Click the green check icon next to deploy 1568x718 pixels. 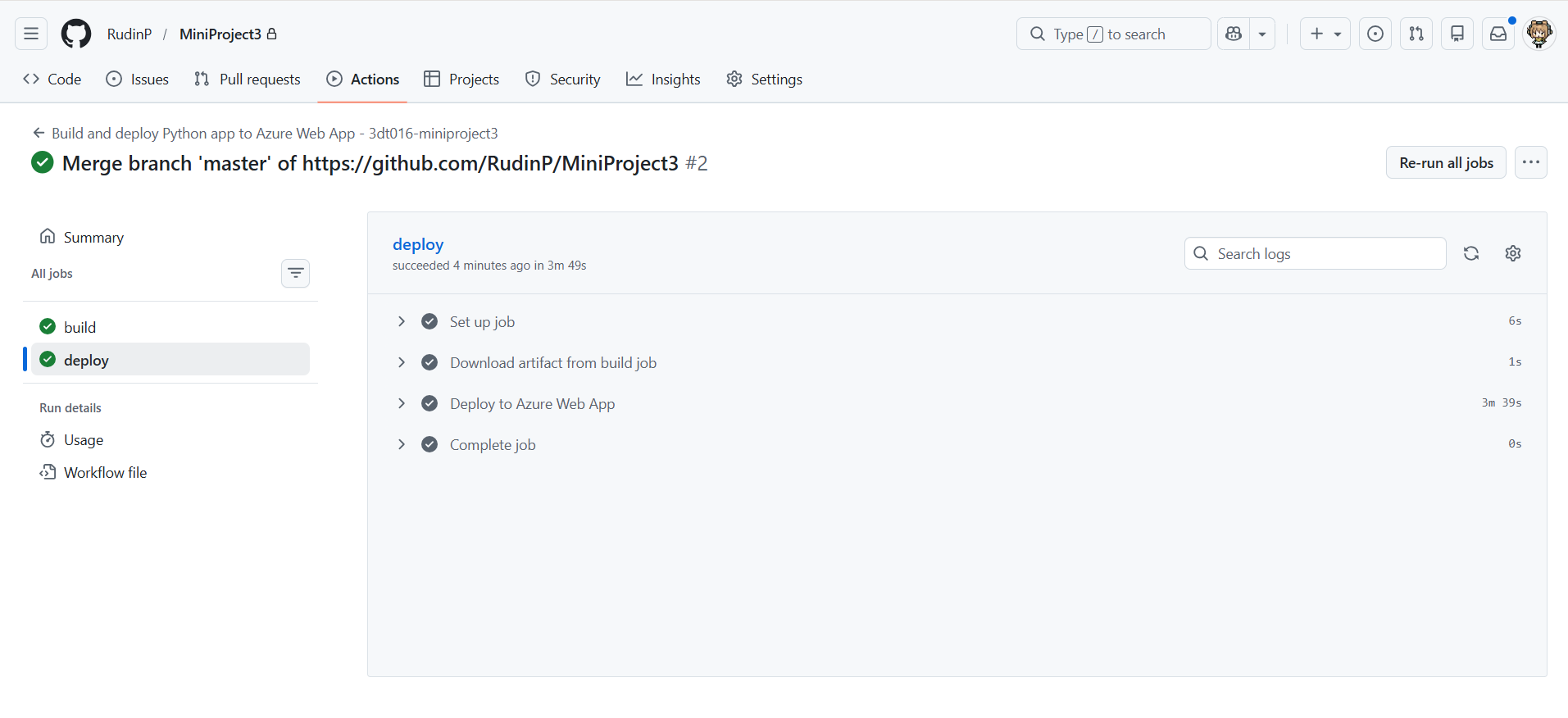pyautogui.click(x=48, y=359)
